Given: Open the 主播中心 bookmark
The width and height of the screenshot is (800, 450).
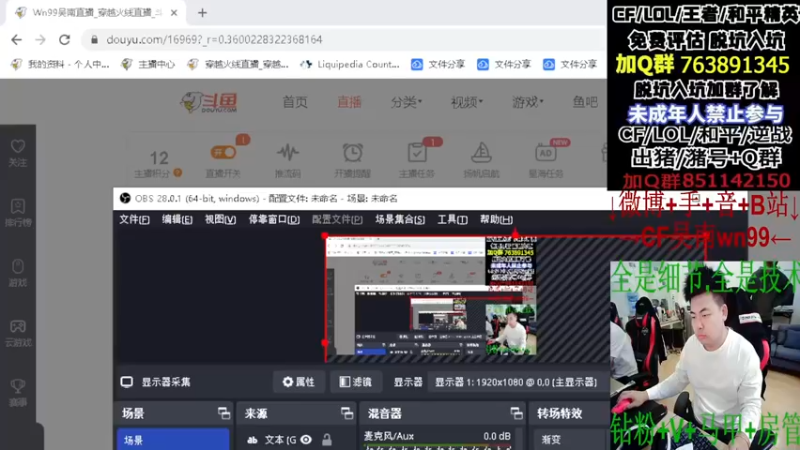Looking at the screenshot, I should [148, 64].
